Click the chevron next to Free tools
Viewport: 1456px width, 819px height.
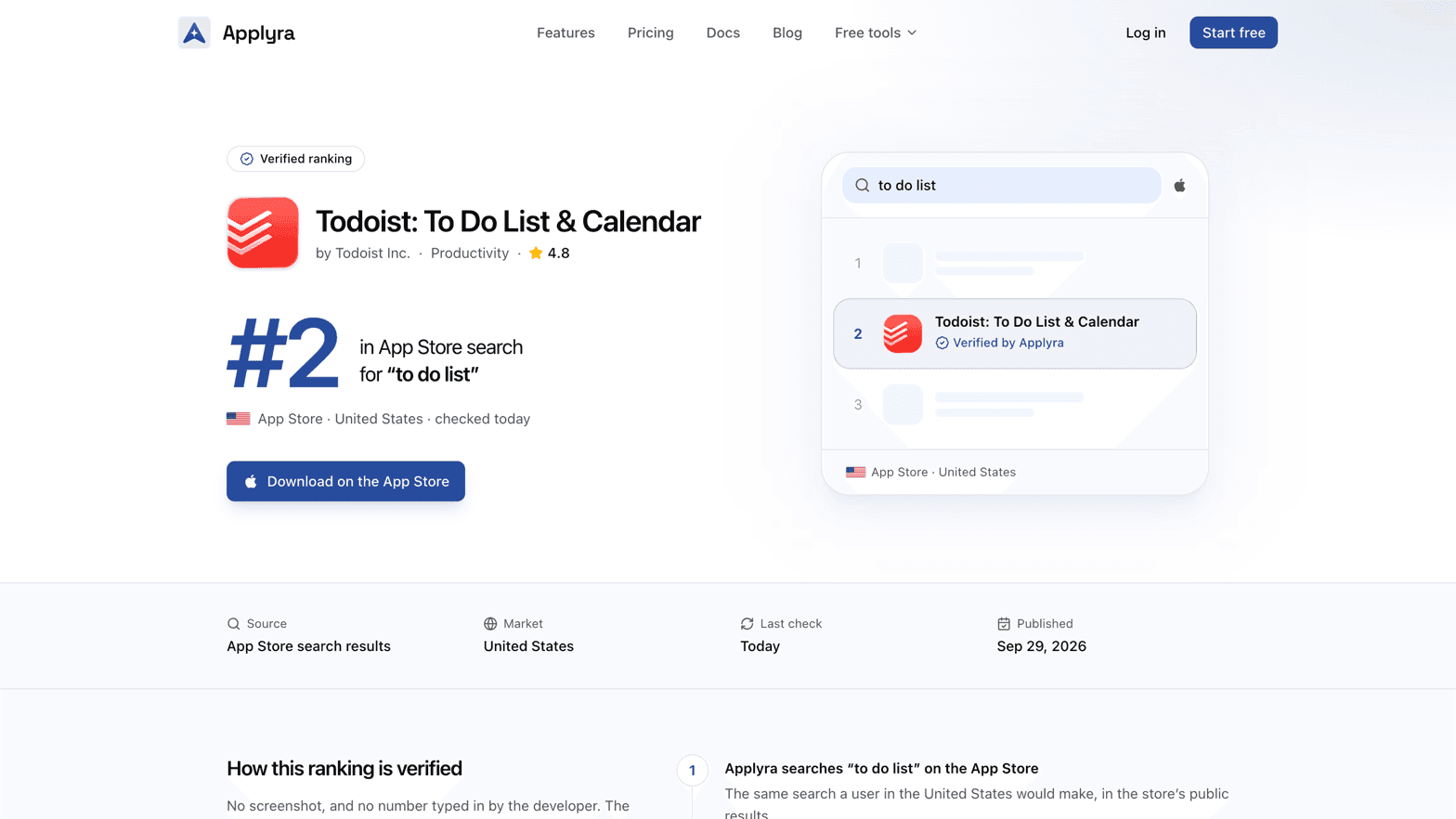click(x=912, y=33)
